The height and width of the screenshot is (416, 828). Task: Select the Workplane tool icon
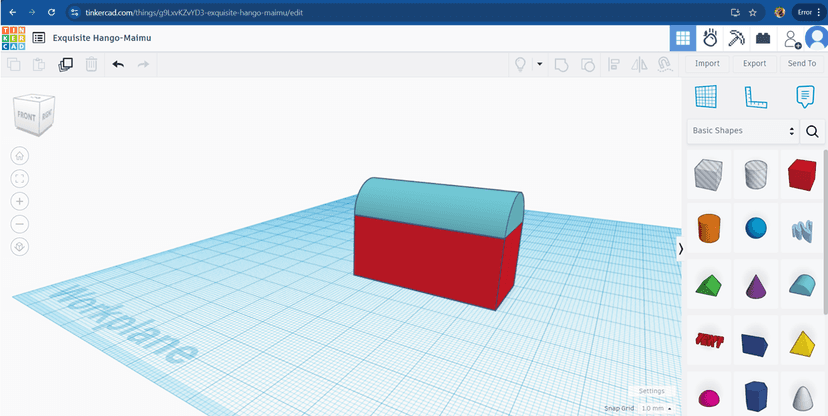[706, 97]
